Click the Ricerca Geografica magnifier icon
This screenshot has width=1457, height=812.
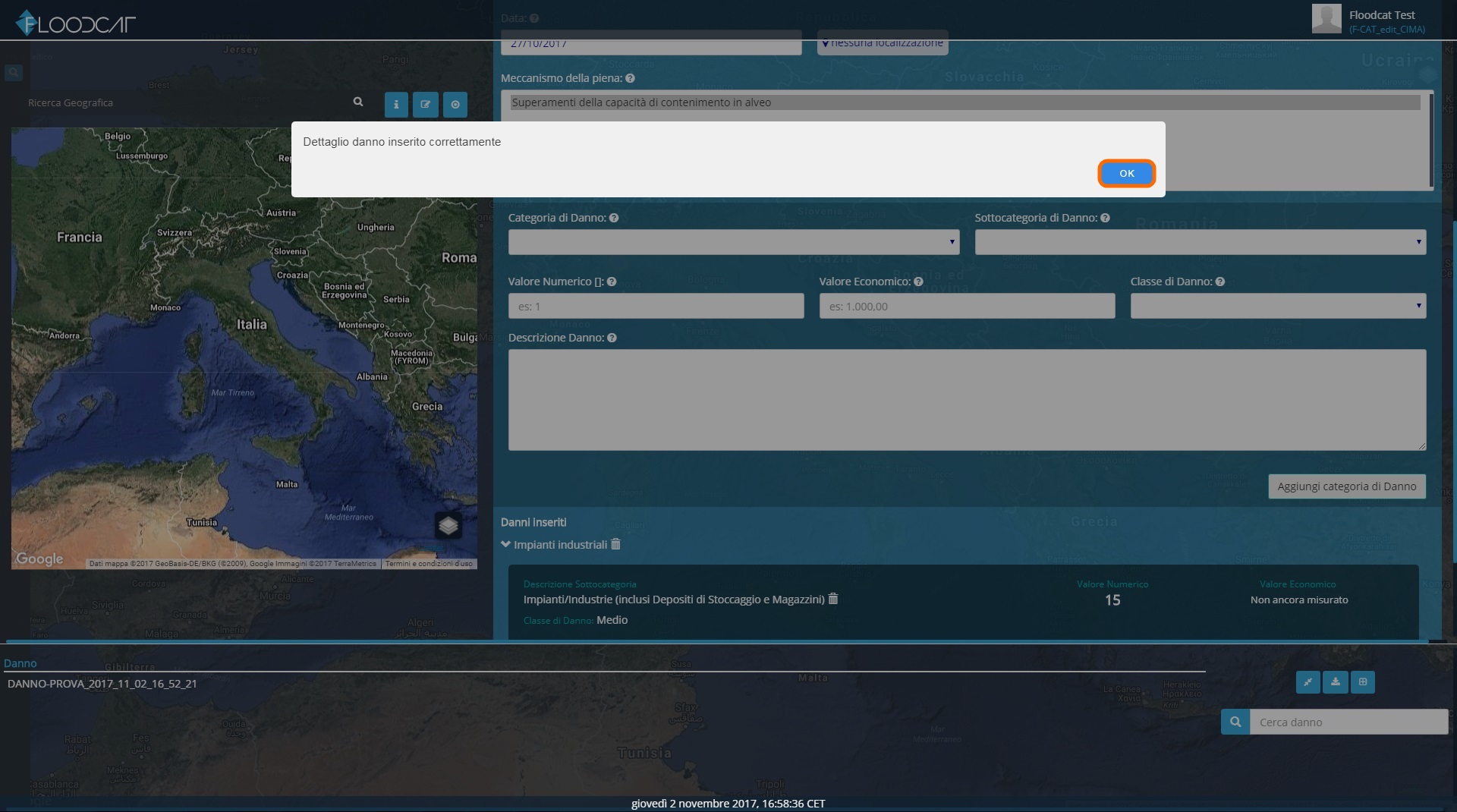tap(358, 102)
